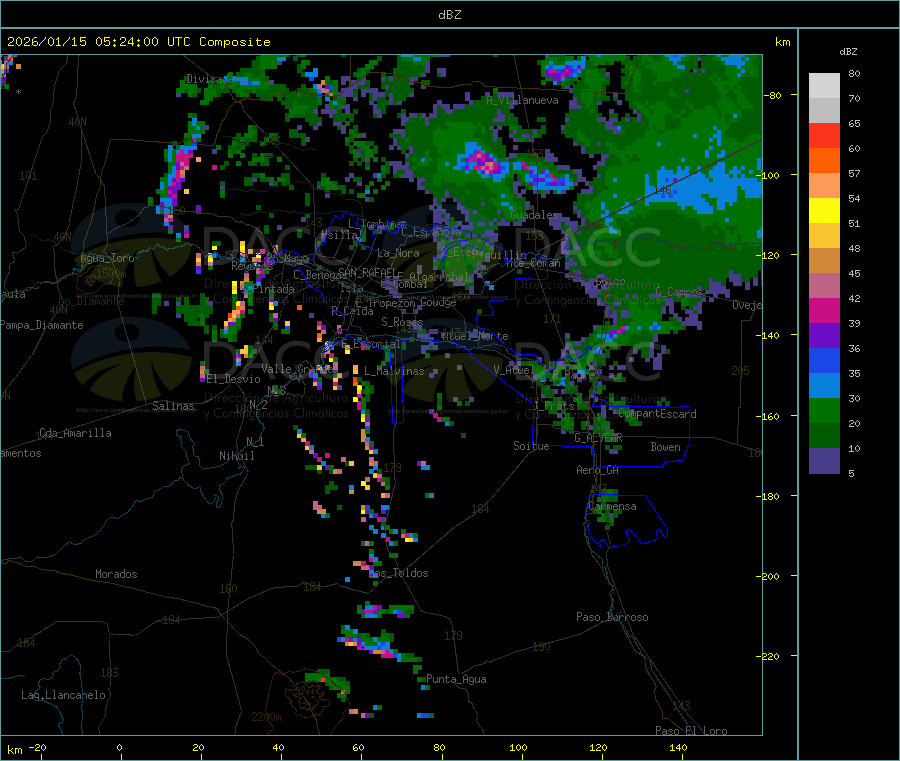Click the bright green legend color band
Image resolution: width=900 pixels, height=761 pixels.
coord(824,410)
